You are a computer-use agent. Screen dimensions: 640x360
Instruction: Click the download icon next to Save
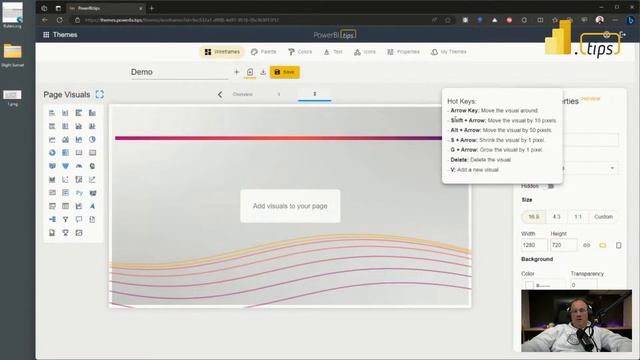[x=263, y=72]
